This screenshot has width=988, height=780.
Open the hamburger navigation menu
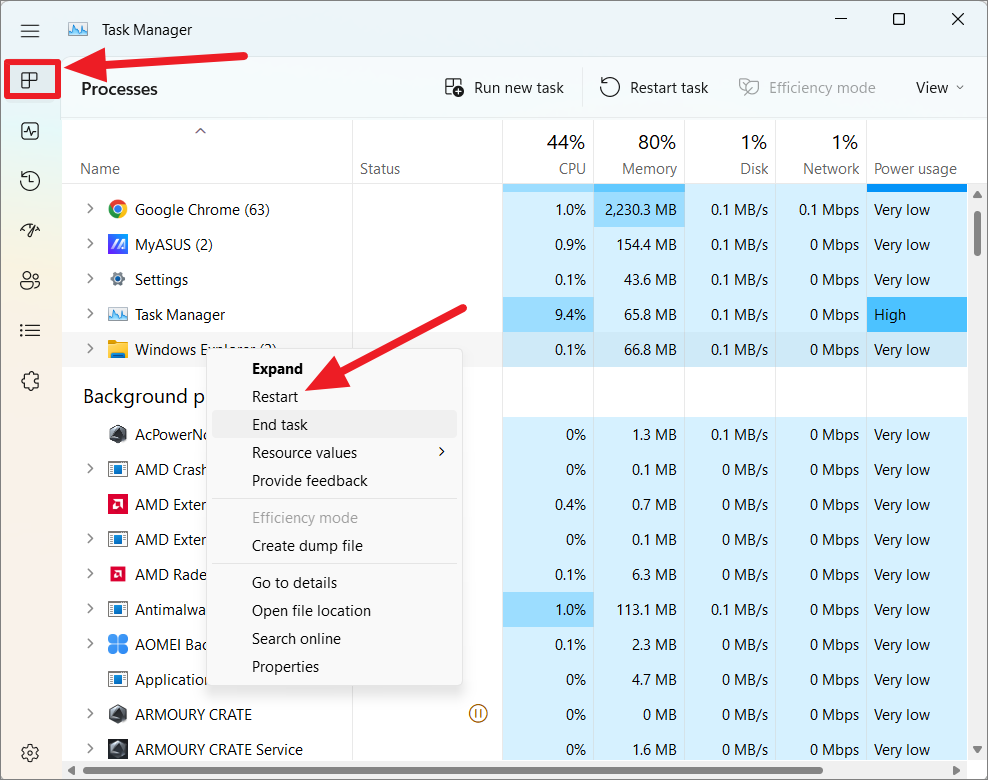click(x=30, y=30)
